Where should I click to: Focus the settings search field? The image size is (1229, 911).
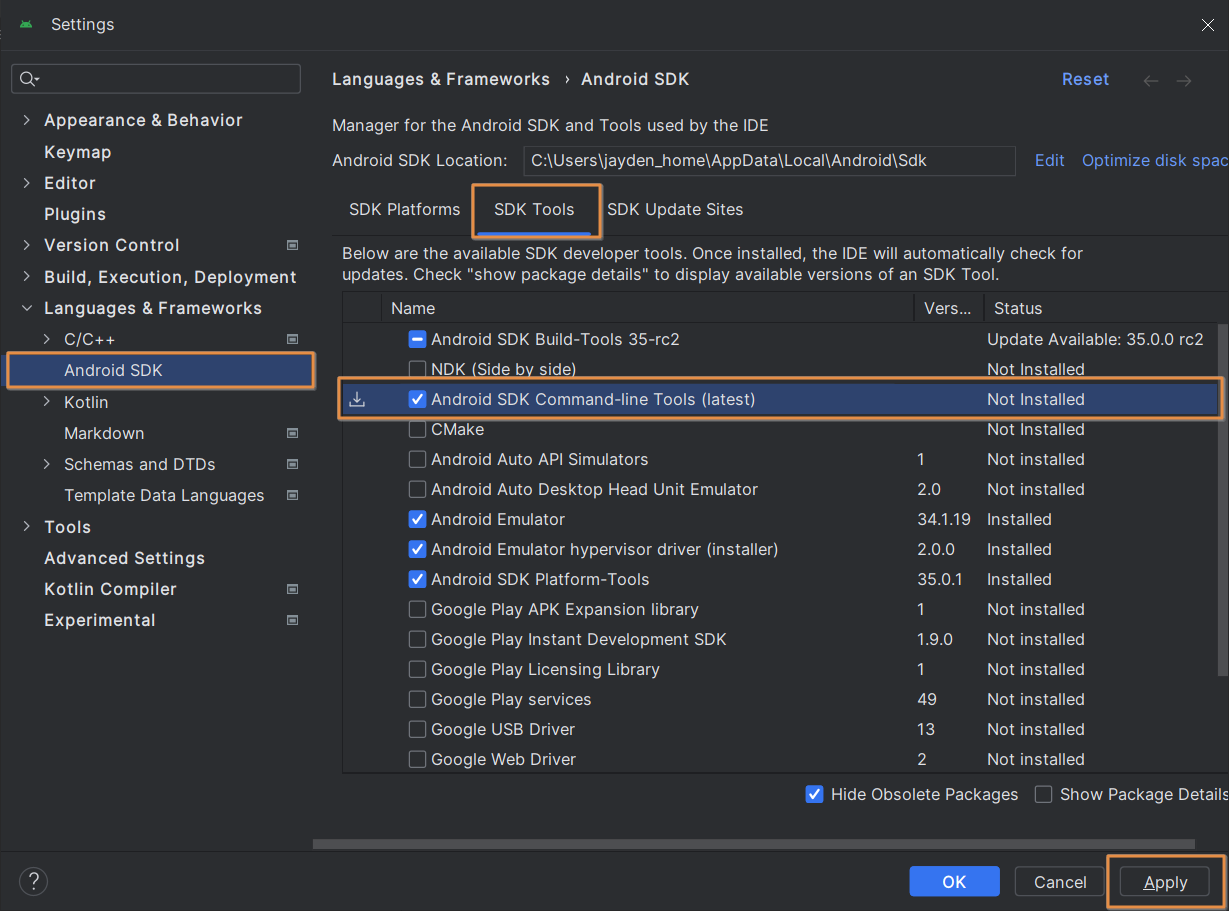coord(156,79)
